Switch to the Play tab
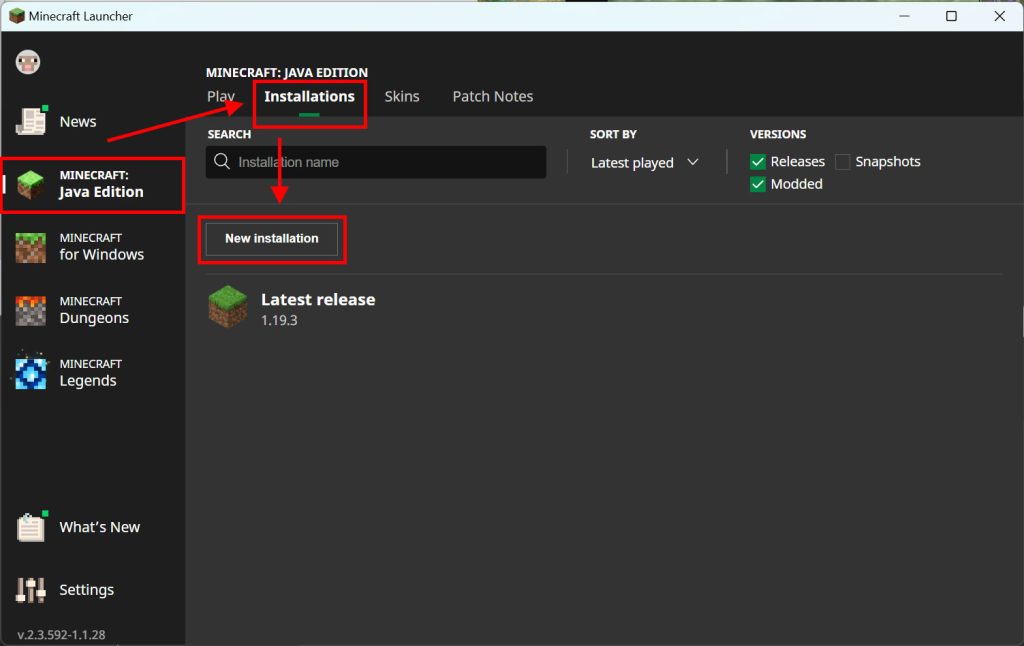1024x646 pixels. click(x=220, y=97)
